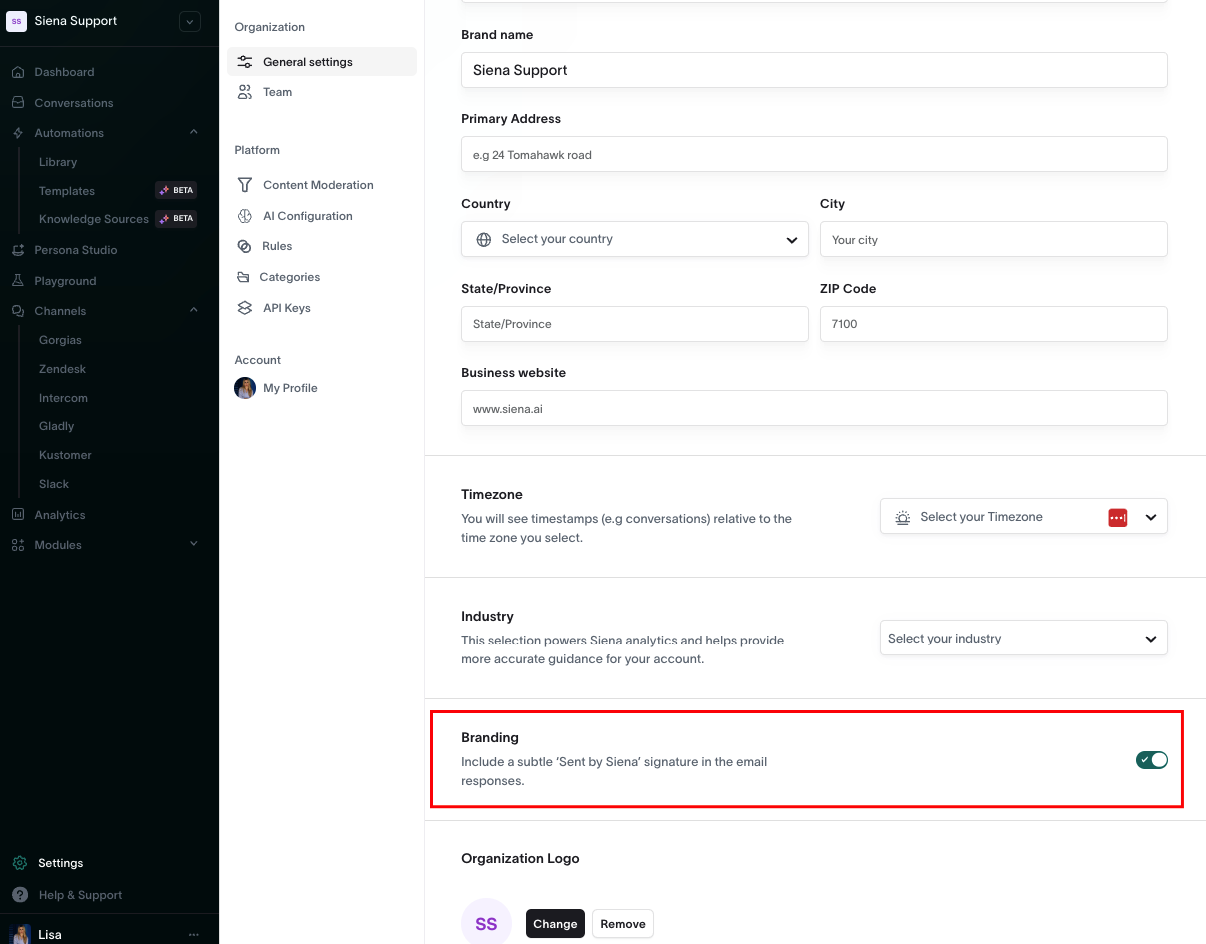This screenshot has width=1206, height=944.
Task: Open the Conversations link in sidebar
Action: tap(74, 103)
